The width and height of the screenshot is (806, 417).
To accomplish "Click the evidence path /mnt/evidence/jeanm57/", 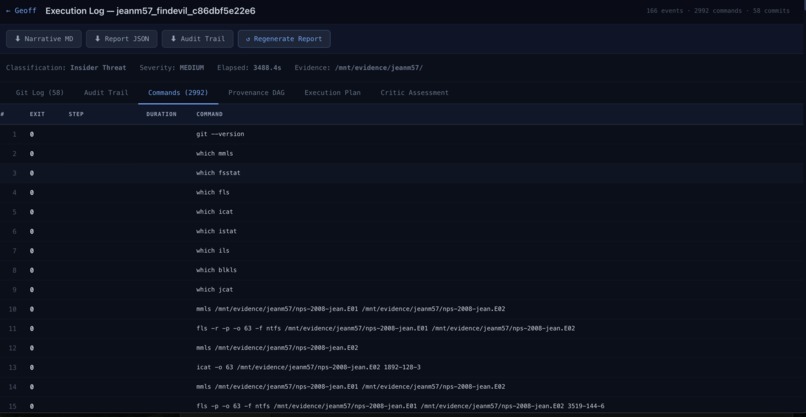I will pyautogui.click(x=379, y=68).
